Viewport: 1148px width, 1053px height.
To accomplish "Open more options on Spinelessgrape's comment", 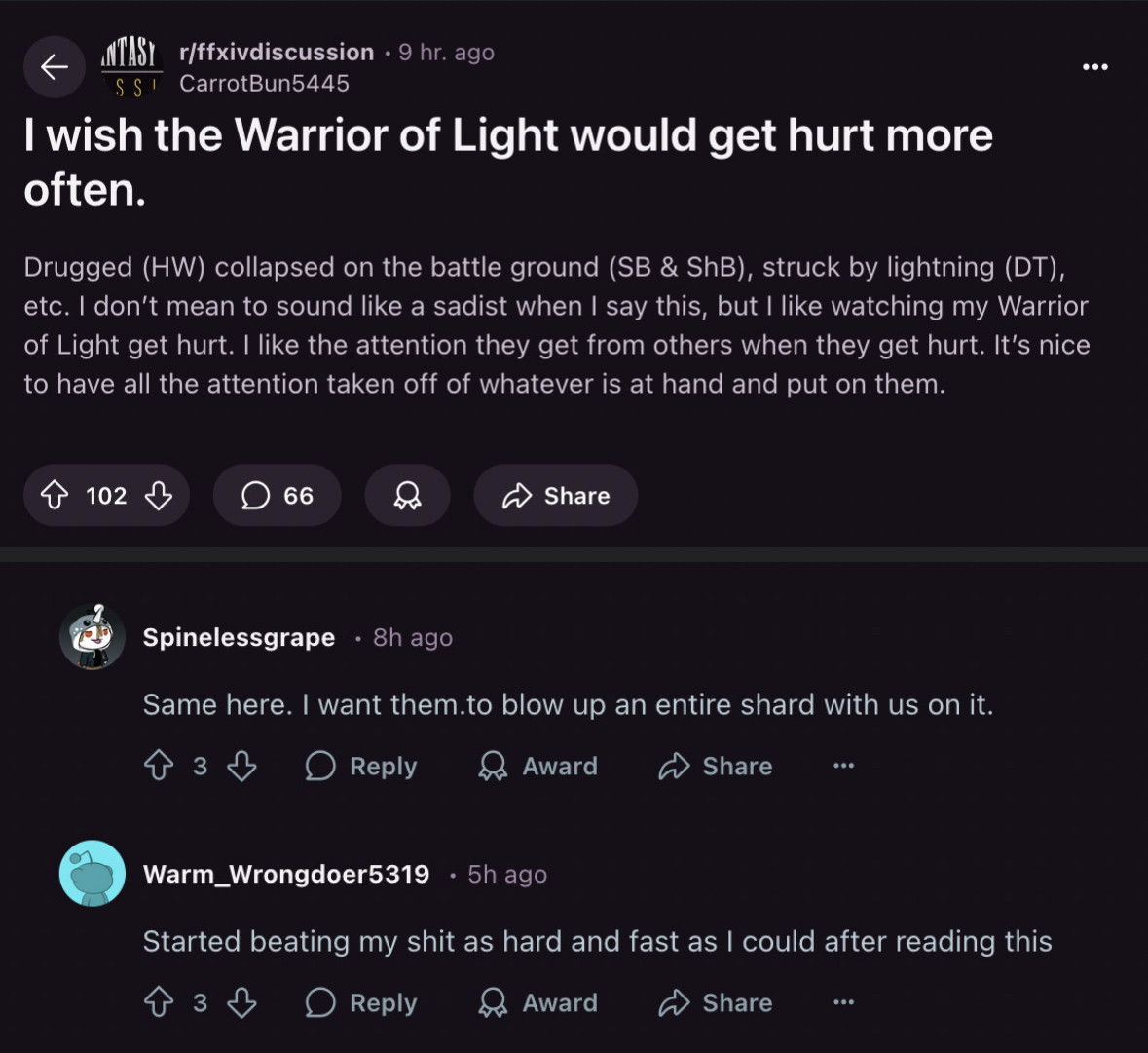I will tap(843, 767).
